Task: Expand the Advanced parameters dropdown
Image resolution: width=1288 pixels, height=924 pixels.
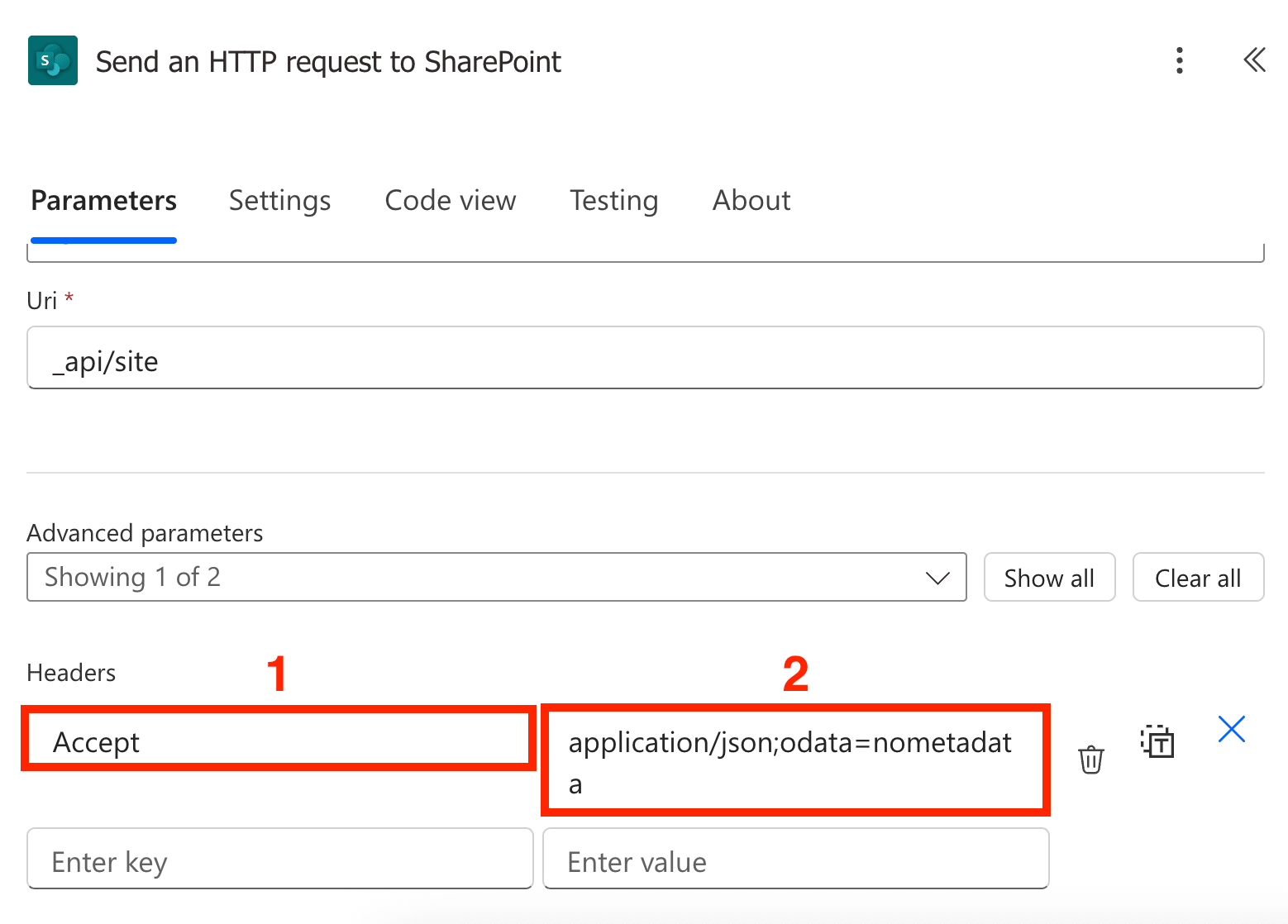Action: pyautogui.click(x=497, y=577)
